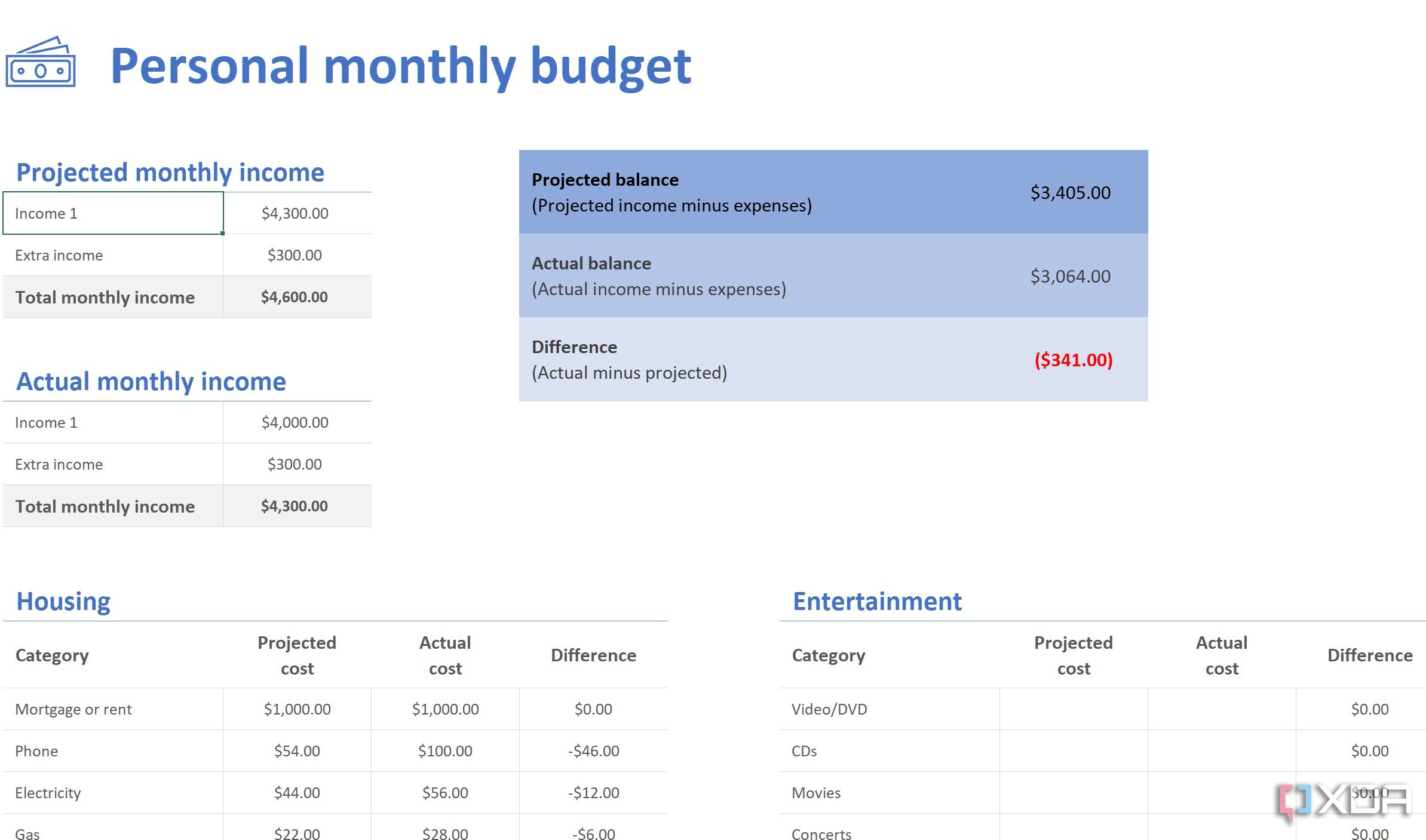The height and width of the screenshot is (840, 1426).
Task: Select the Personal monthly budget title
Action: point(401,66)
